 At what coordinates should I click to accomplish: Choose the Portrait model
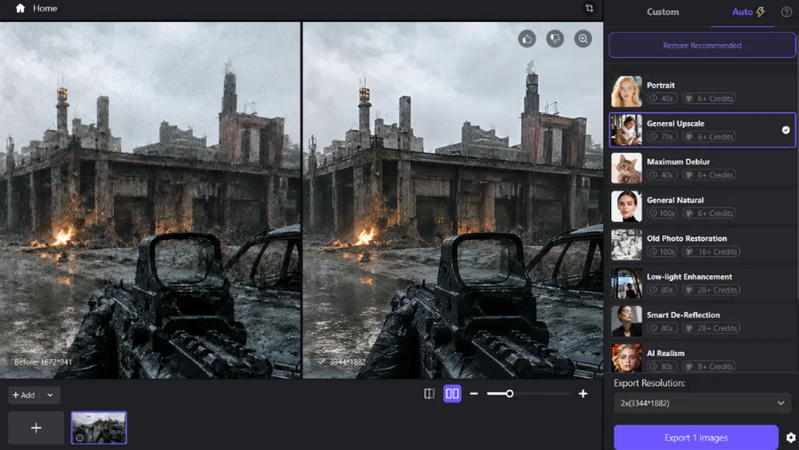702,91
